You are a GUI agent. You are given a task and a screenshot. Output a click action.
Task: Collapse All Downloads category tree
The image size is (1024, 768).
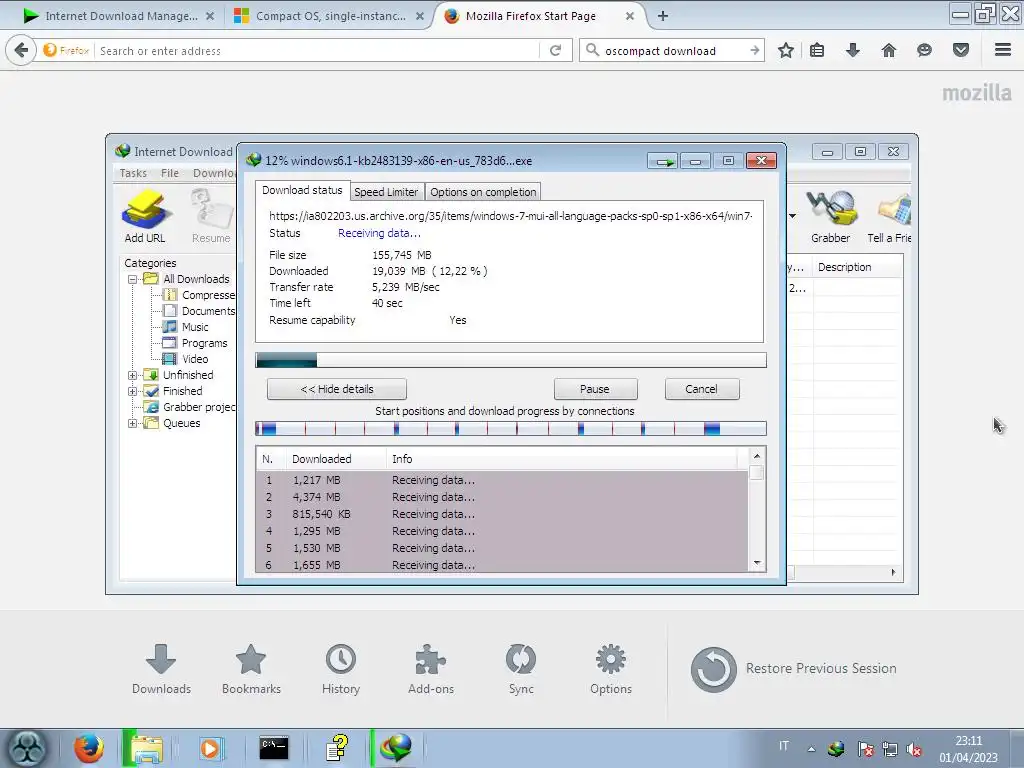pos(133,280)
